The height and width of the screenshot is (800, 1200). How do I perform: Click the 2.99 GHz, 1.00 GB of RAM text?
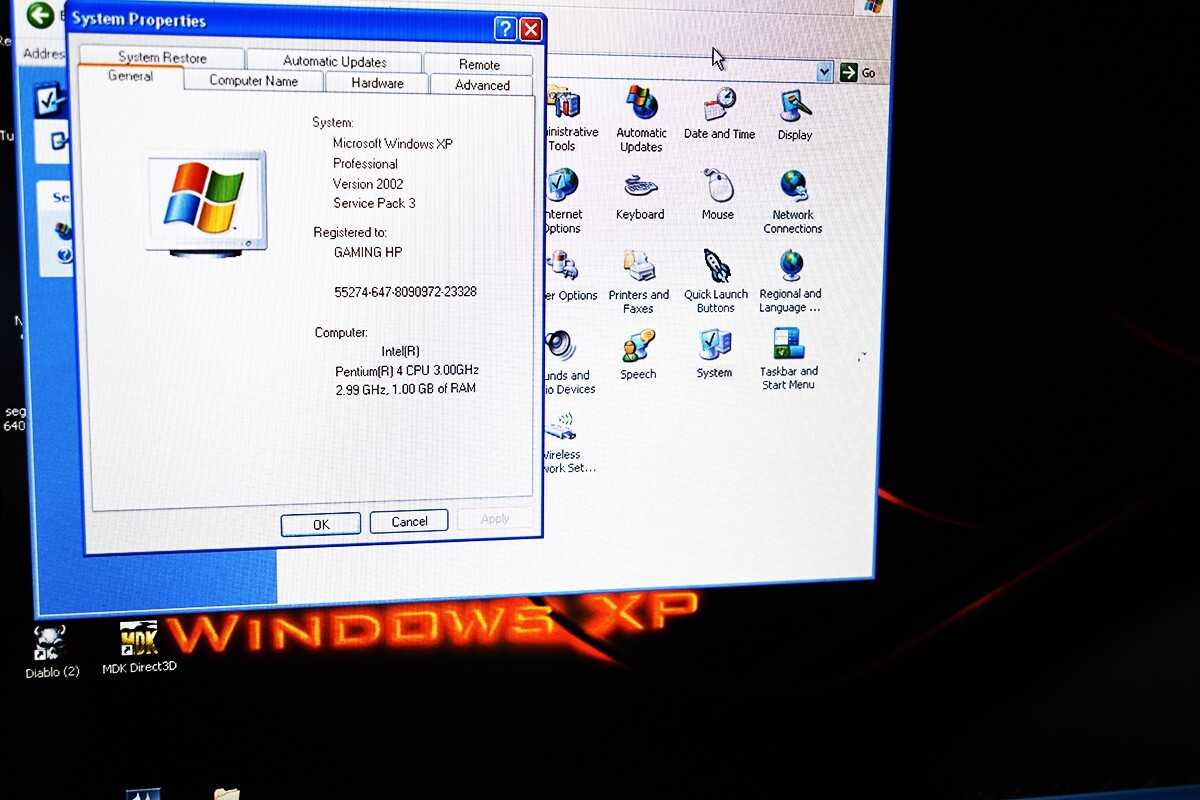click(405, 388)
